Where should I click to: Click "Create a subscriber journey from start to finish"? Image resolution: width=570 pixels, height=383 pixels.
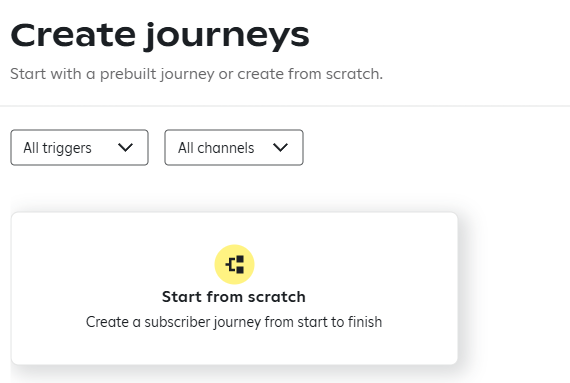[234, 322]
